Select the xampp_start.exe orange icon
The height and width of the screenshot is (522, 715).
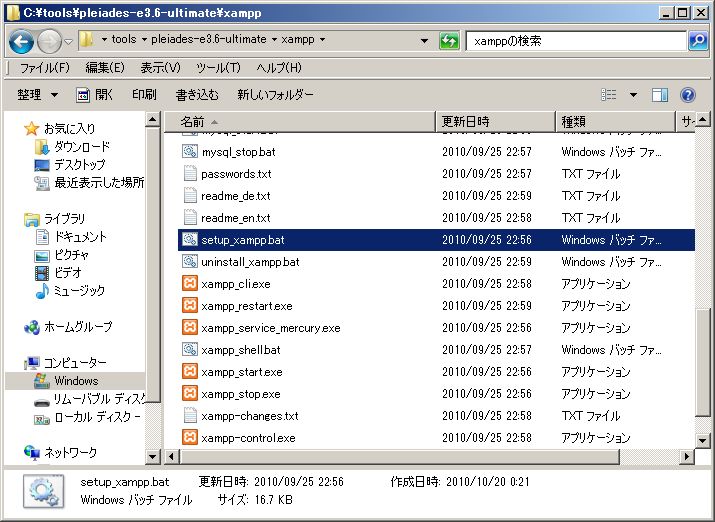pos(190,372)
